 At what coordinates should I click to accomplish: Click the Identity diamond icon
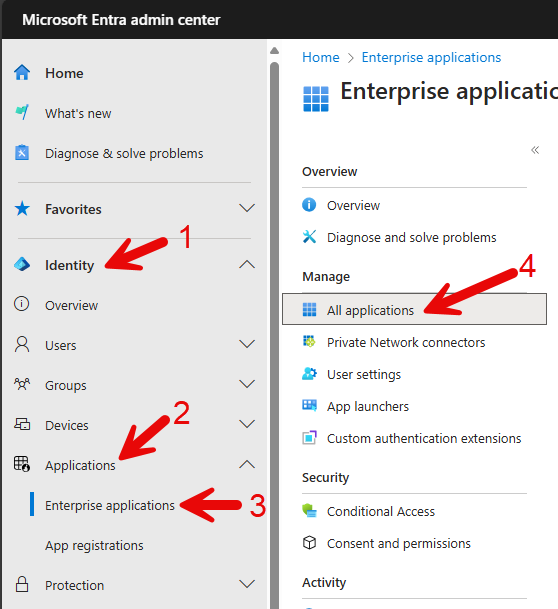pyautogui.click(x=22, y=264)
